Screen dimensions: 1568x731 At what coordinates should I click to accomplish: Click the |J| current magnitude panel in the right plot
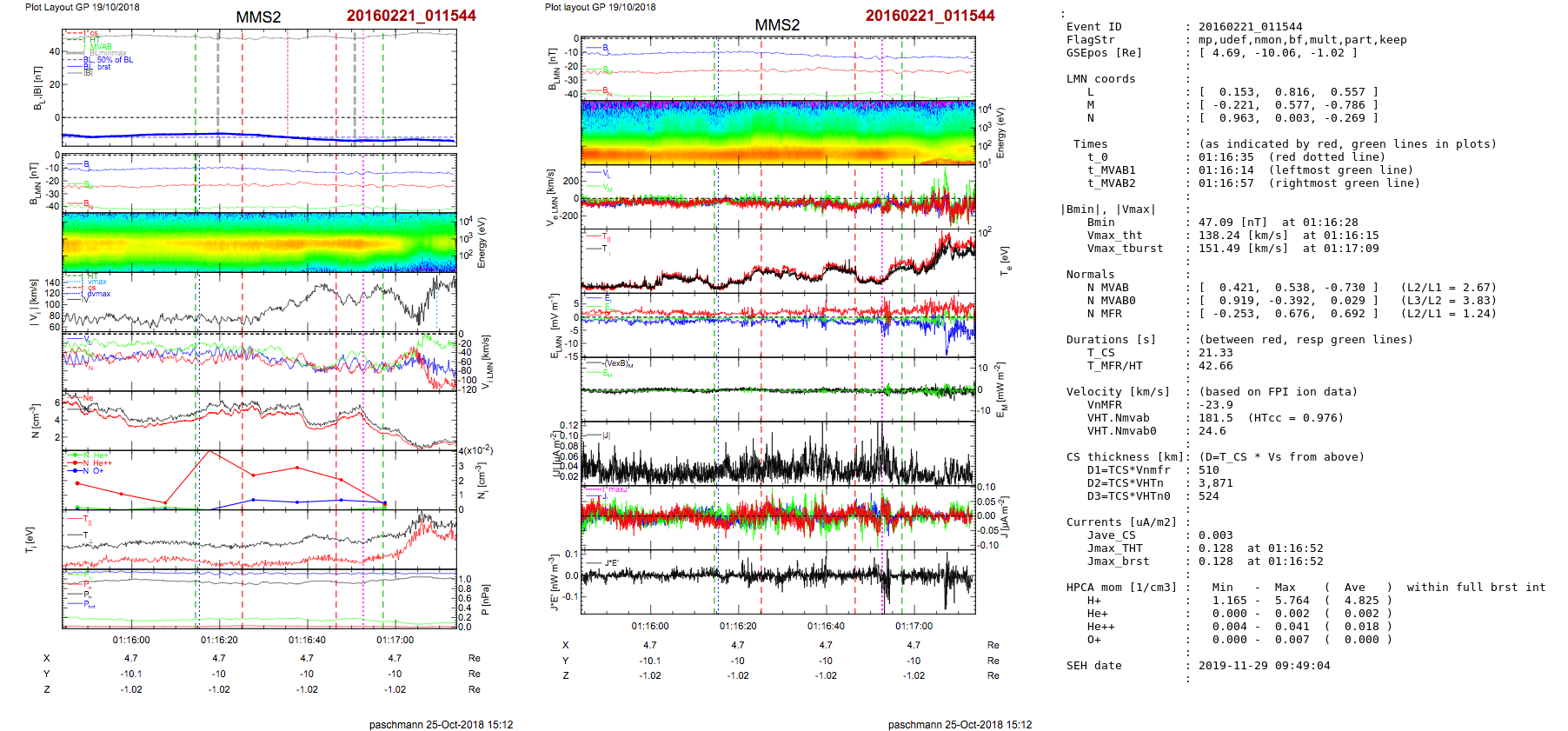click(778, 453)
